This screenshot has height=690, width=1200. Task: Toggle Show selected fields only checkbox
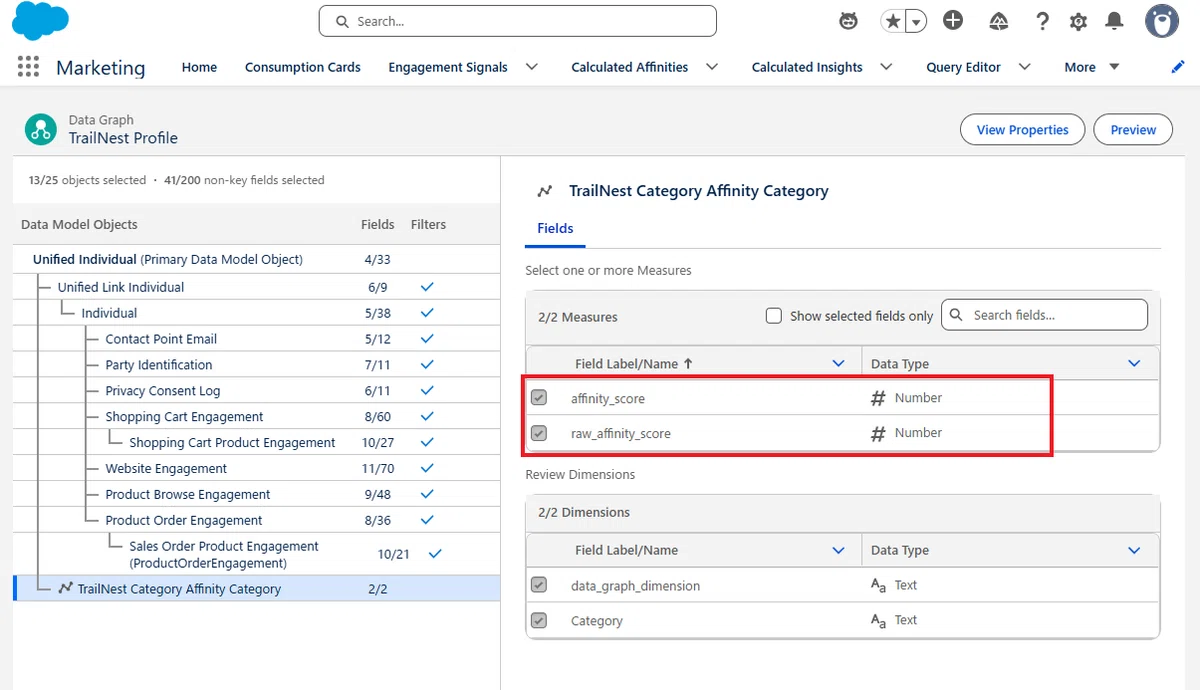point(773,316)
